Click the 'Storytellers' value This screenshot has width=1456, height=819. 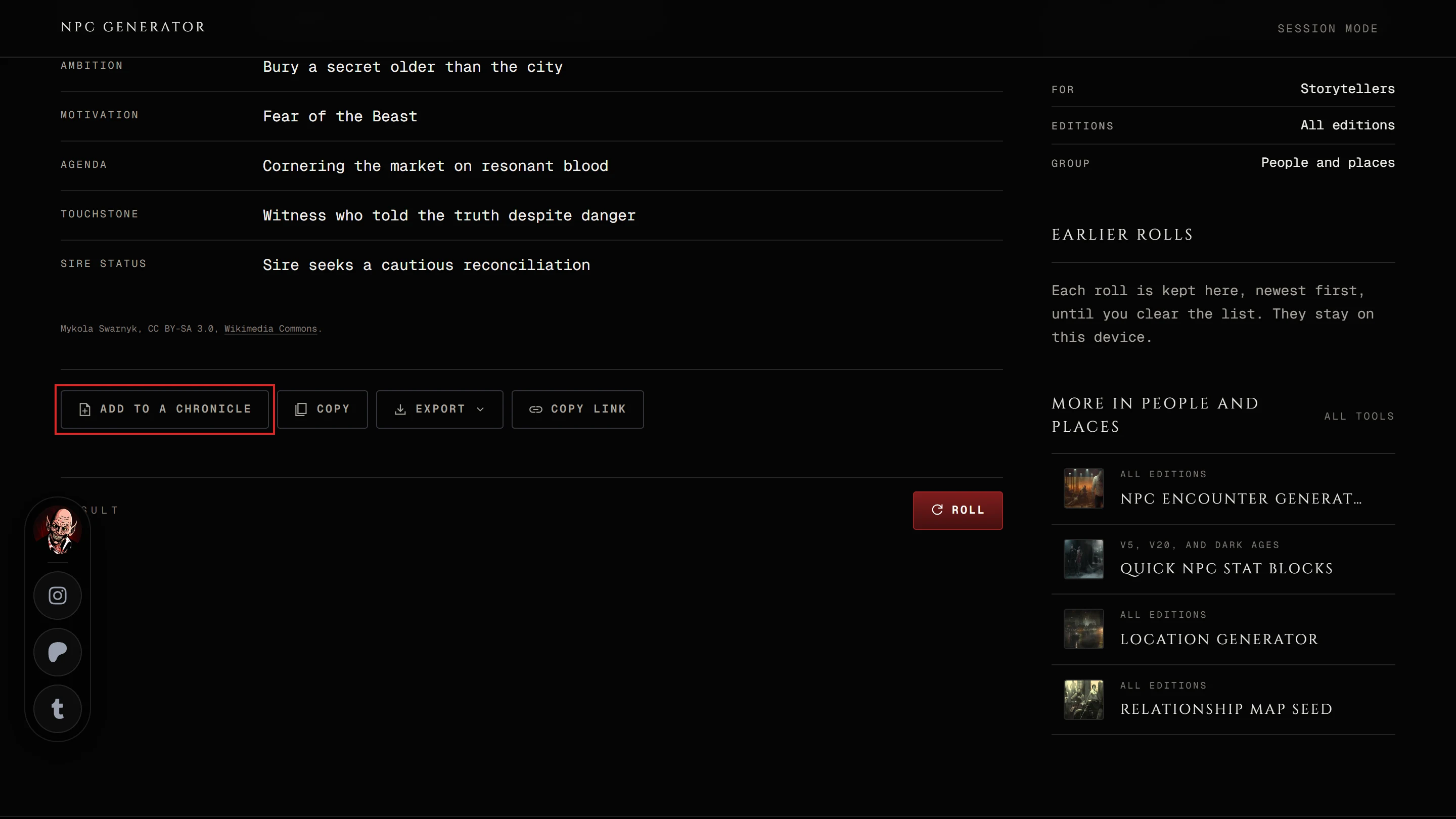pyautogui.click(x=1347, y=89)
